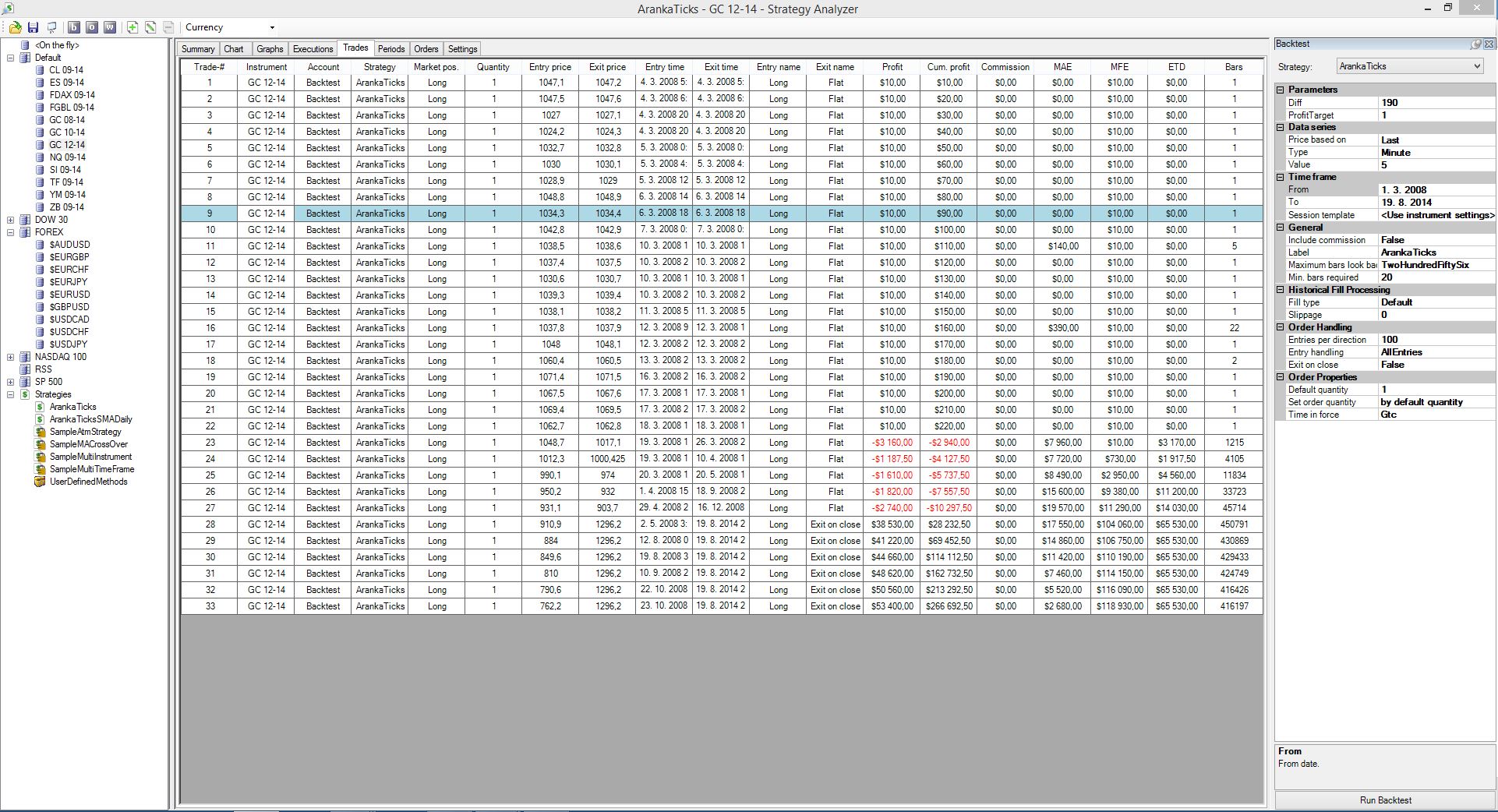Image resolution: width=1498 pixels, height=812 pixels.
Task: Open the Settings tab
Action: tap(462, 49)
